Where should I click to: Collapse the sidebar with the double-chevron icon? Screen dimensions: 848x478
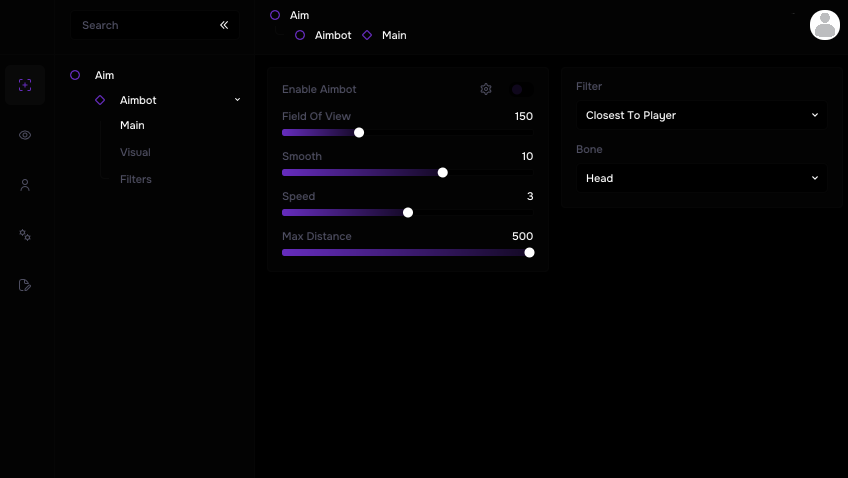(x=224, y=25)
